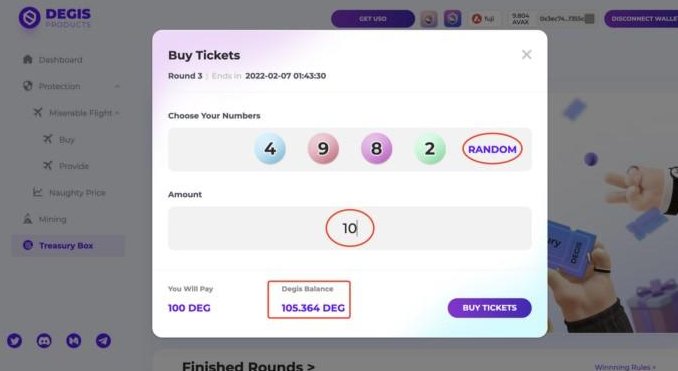The width and height of the screenshot is (678, 371).
Task: Click the RANDOM numbers button
Action: point(492,149)
